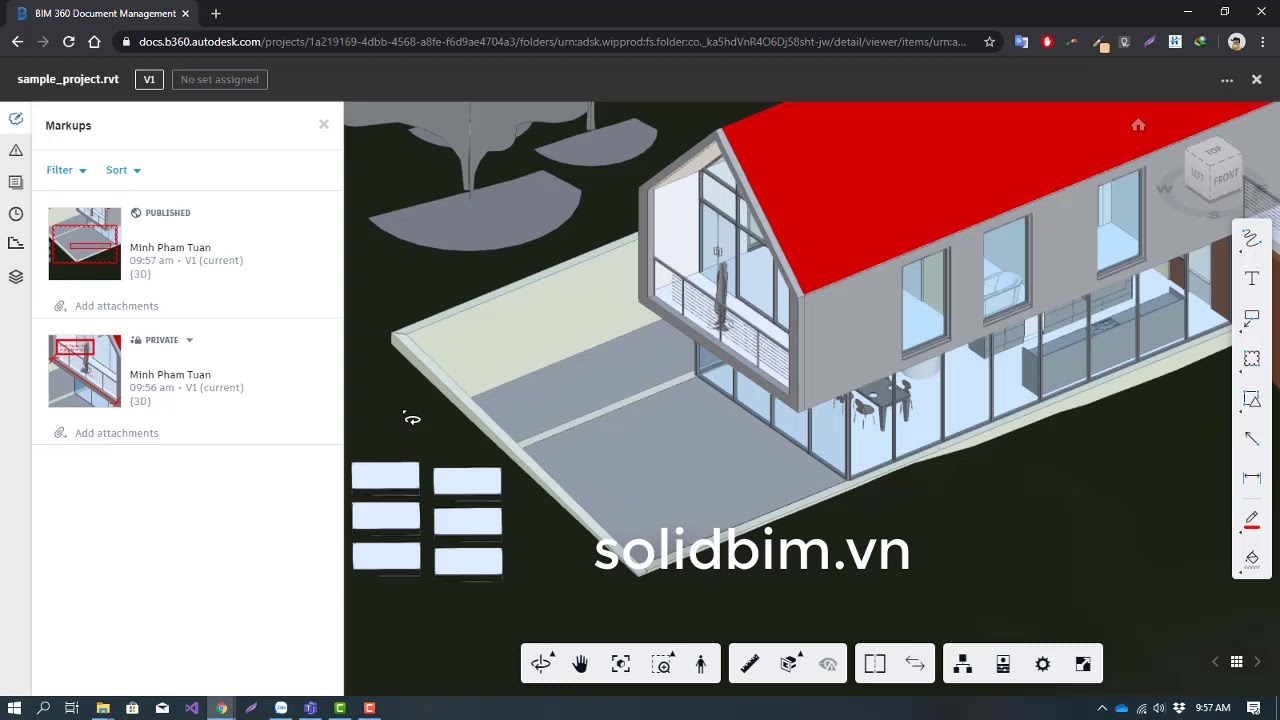Viewport: 1280px width, 720px height.
Task: Activate the Fit to view tool
Action: click(x=621, y=664)
